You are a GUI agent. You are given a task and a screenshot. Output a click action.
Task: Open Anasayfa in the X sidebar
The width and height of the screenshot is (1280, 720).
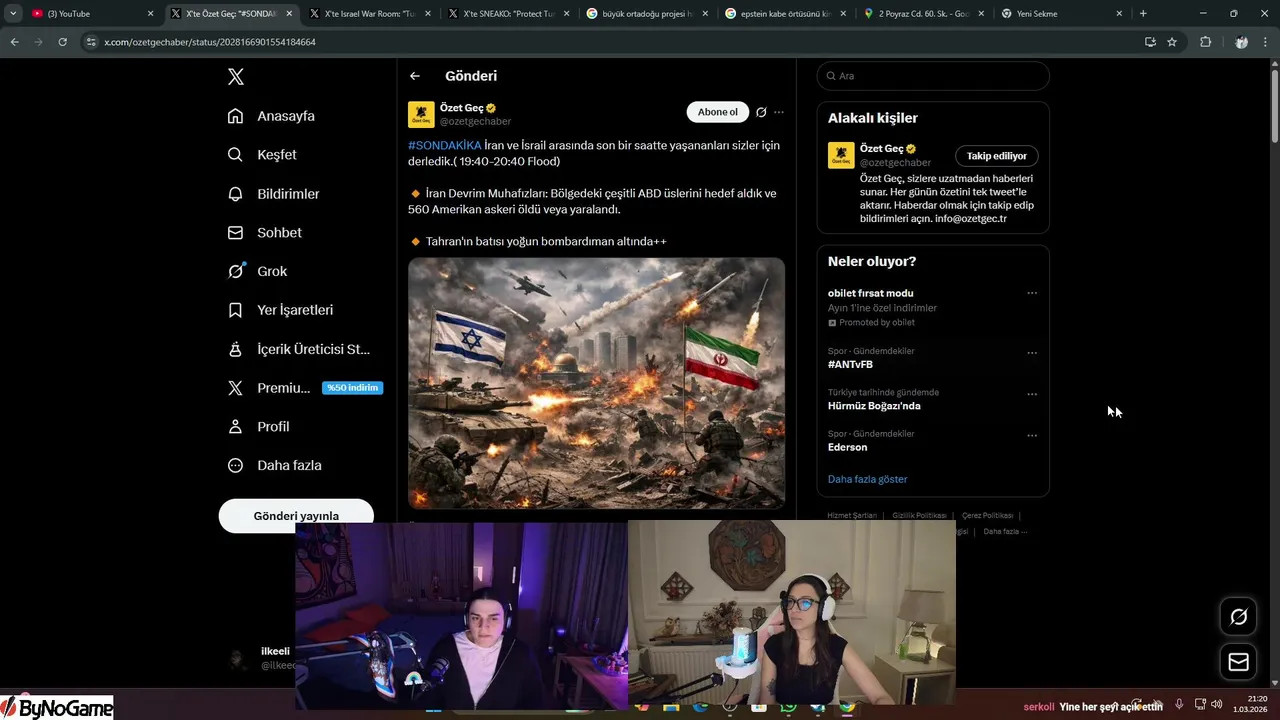point(271,116)
